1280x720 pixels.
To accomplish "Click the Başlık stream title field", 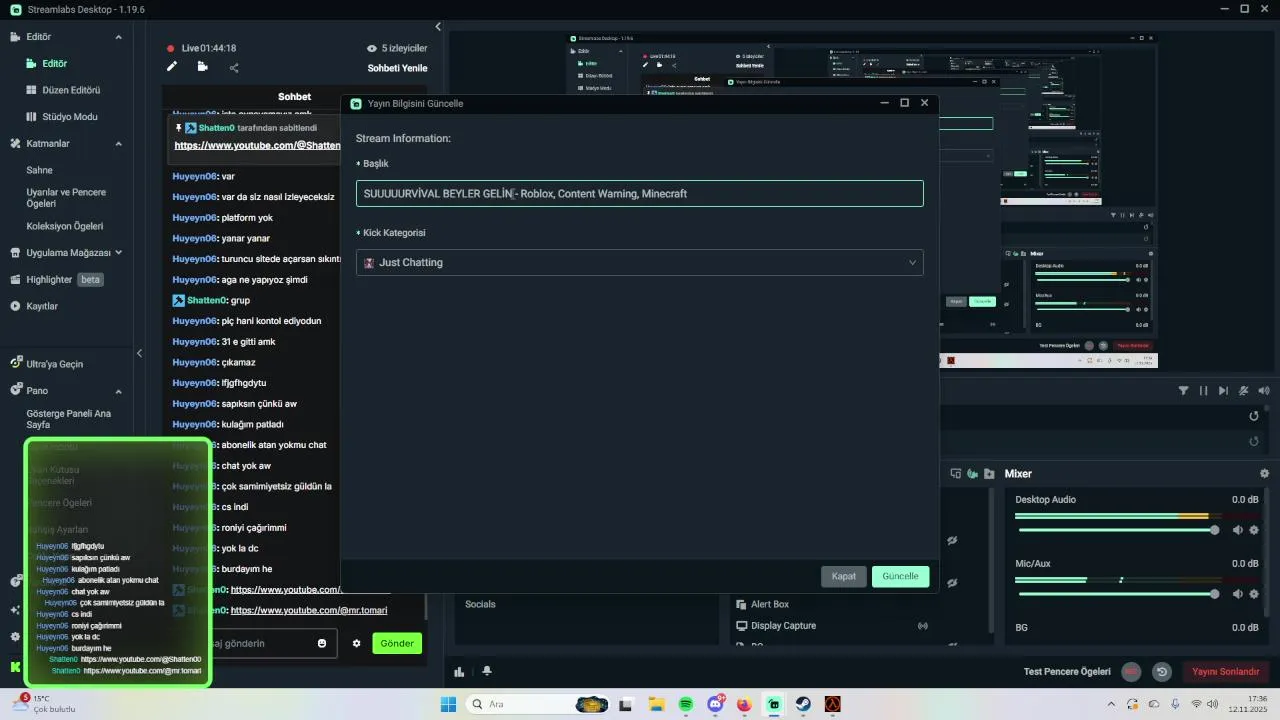I will pyautogui.click(x=639, y=194).
